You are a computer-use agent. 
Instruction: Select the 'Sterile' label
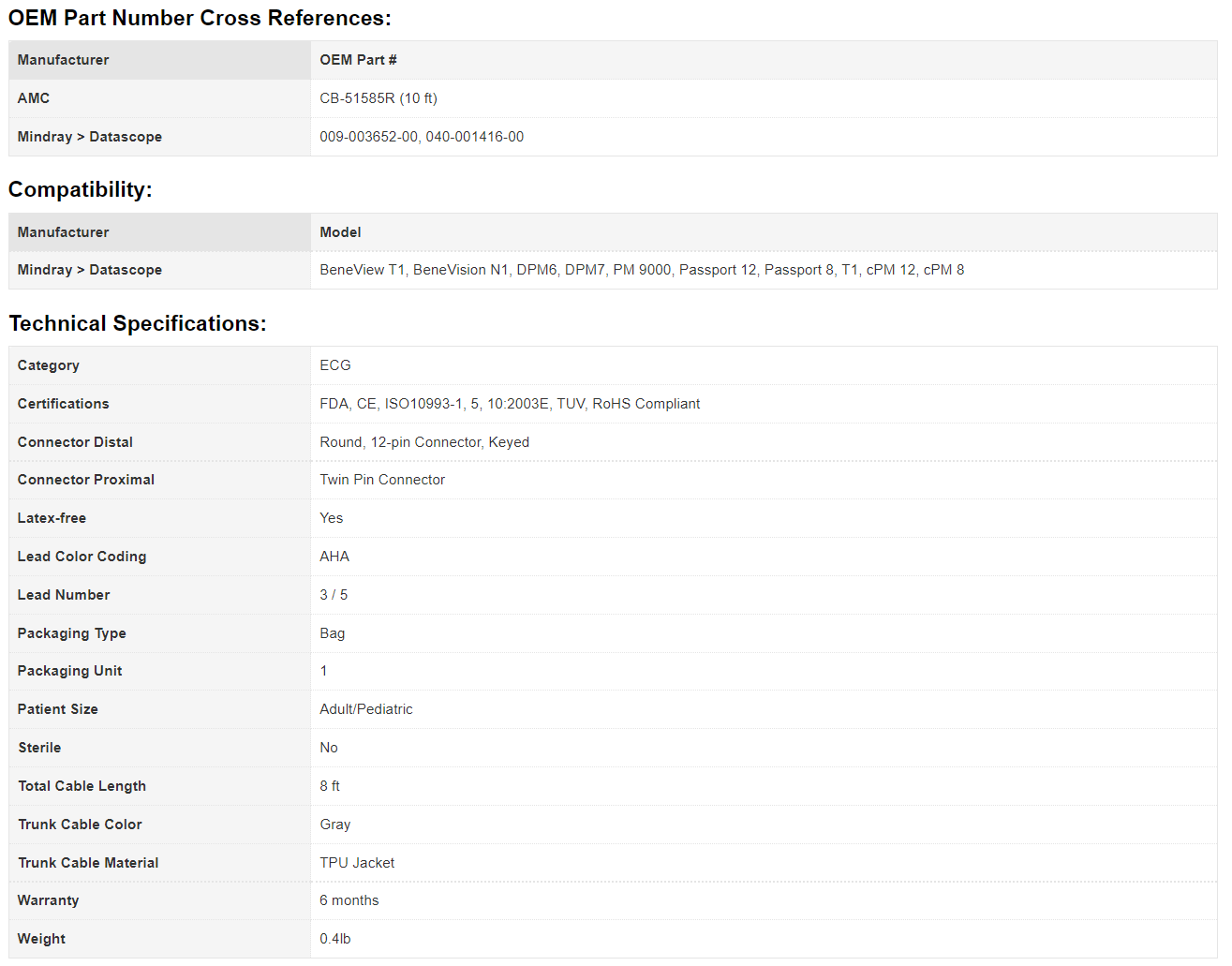(x=39, y=748)
